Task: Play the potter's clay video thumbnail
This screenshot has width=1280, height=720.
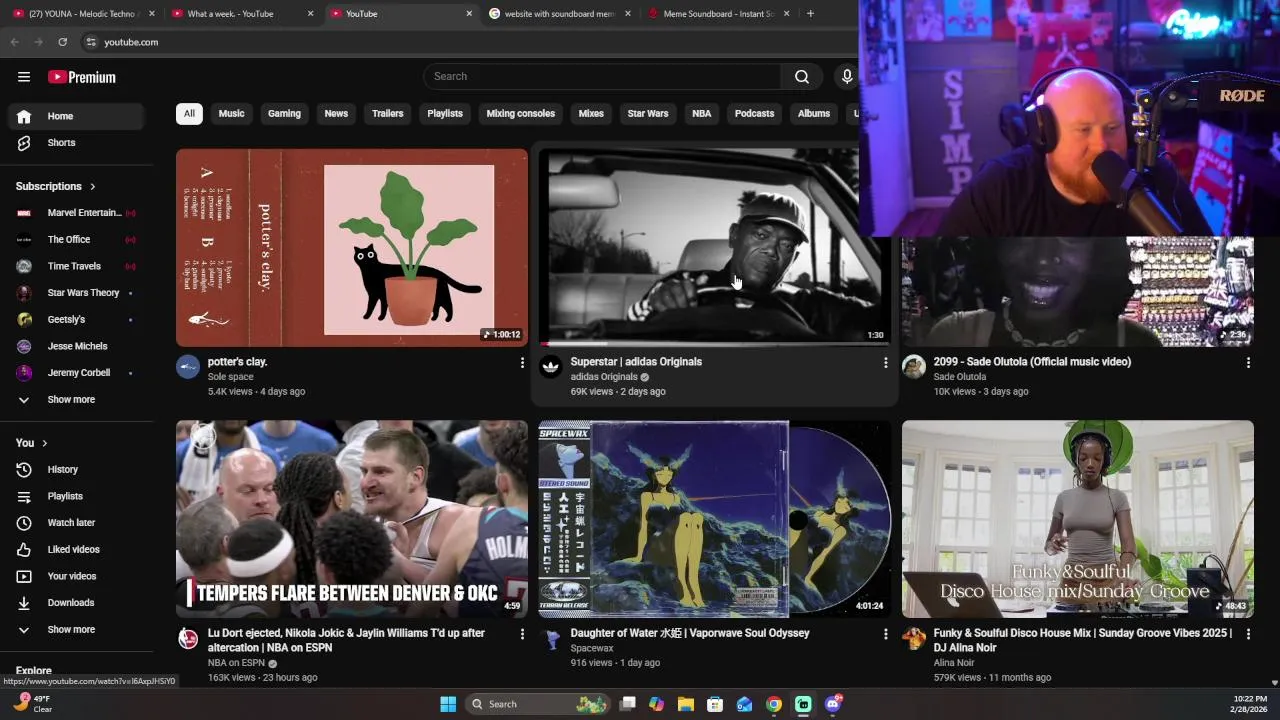Action: click(352, 248)
